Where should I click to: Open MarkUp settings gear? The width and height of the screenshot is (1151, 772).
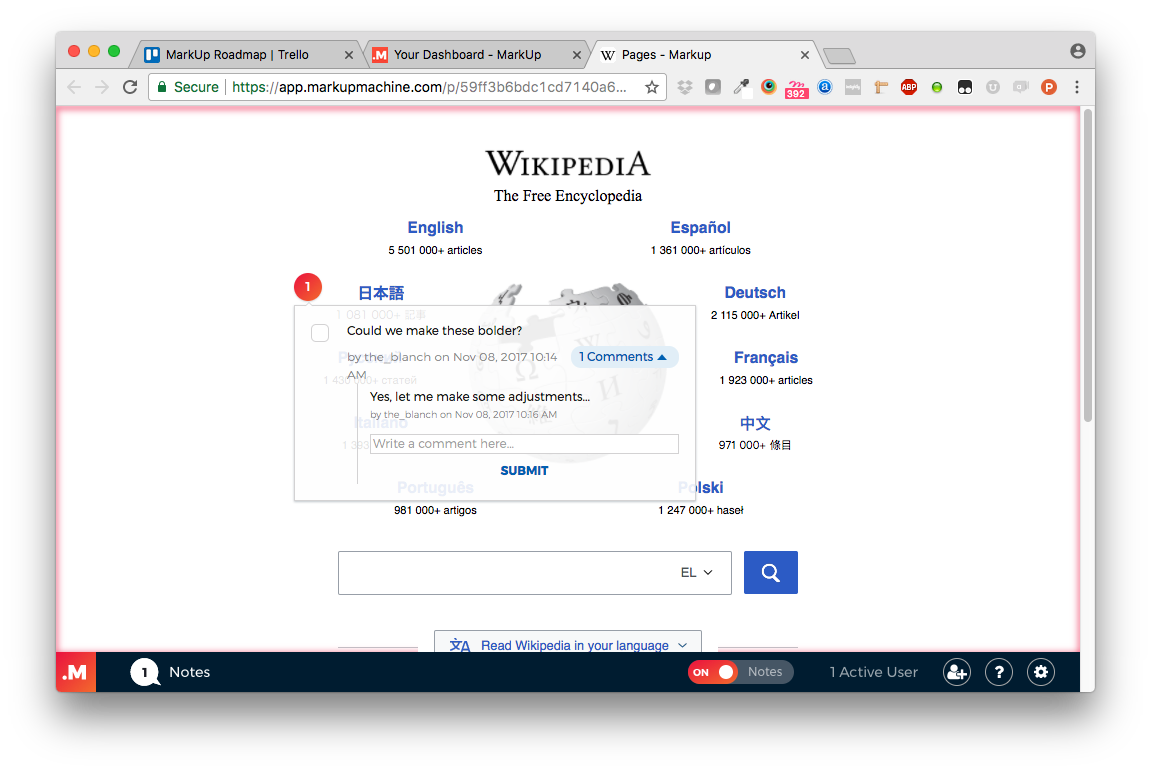1040,672
